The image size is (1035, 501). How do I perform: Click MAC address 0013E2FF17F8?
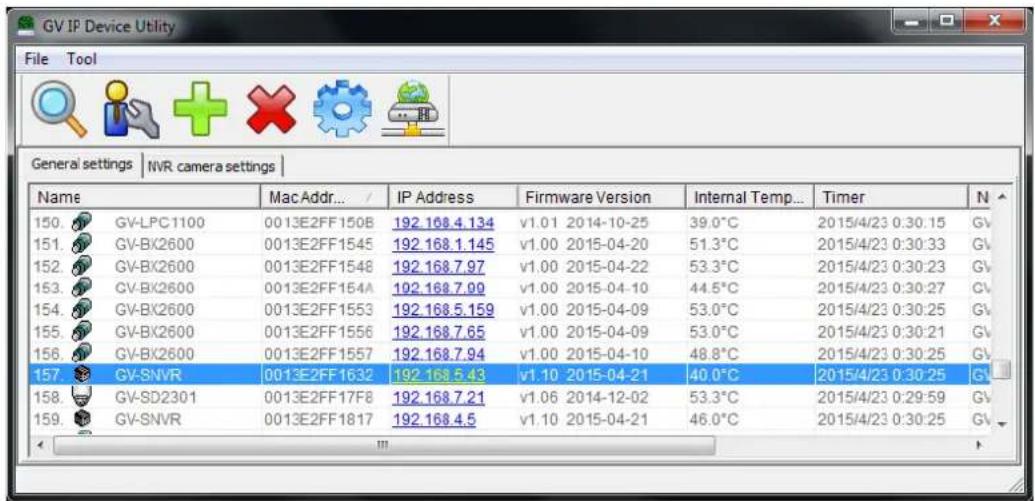tap(319, 397)
